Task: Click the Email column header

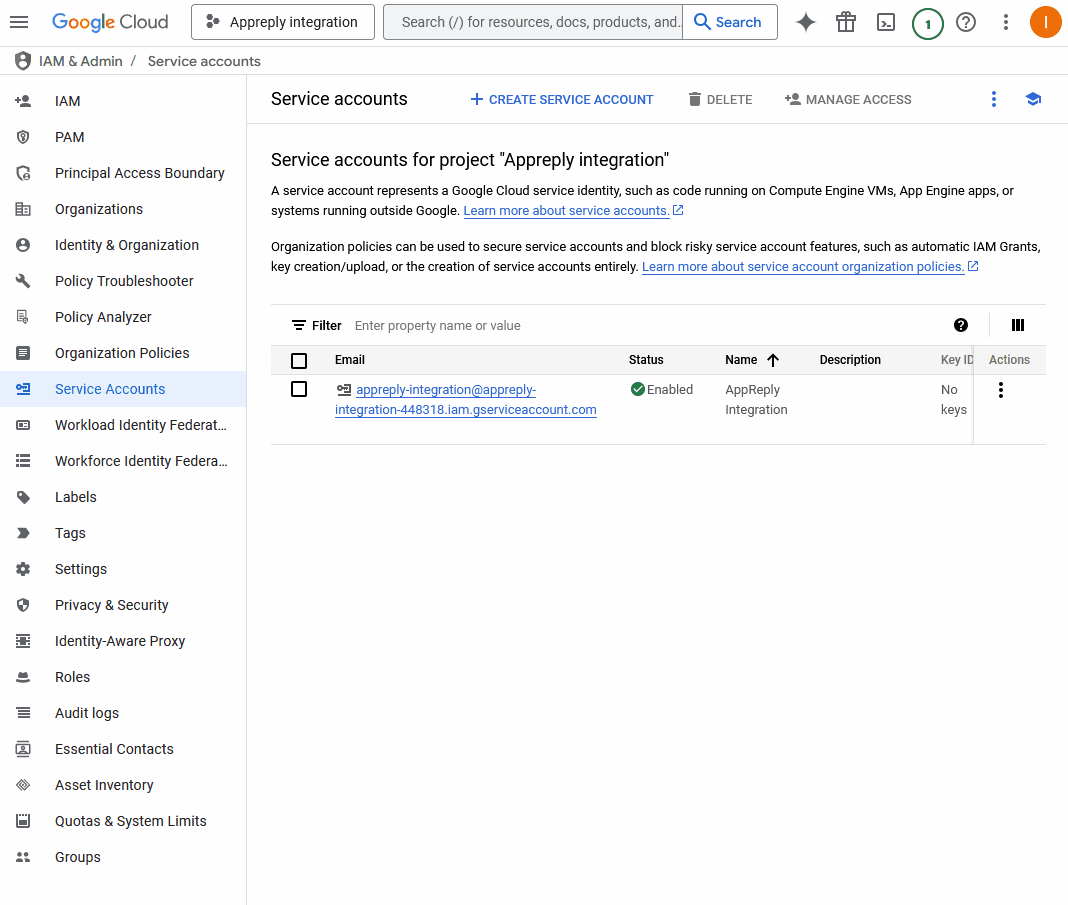Action: (349, 360)
